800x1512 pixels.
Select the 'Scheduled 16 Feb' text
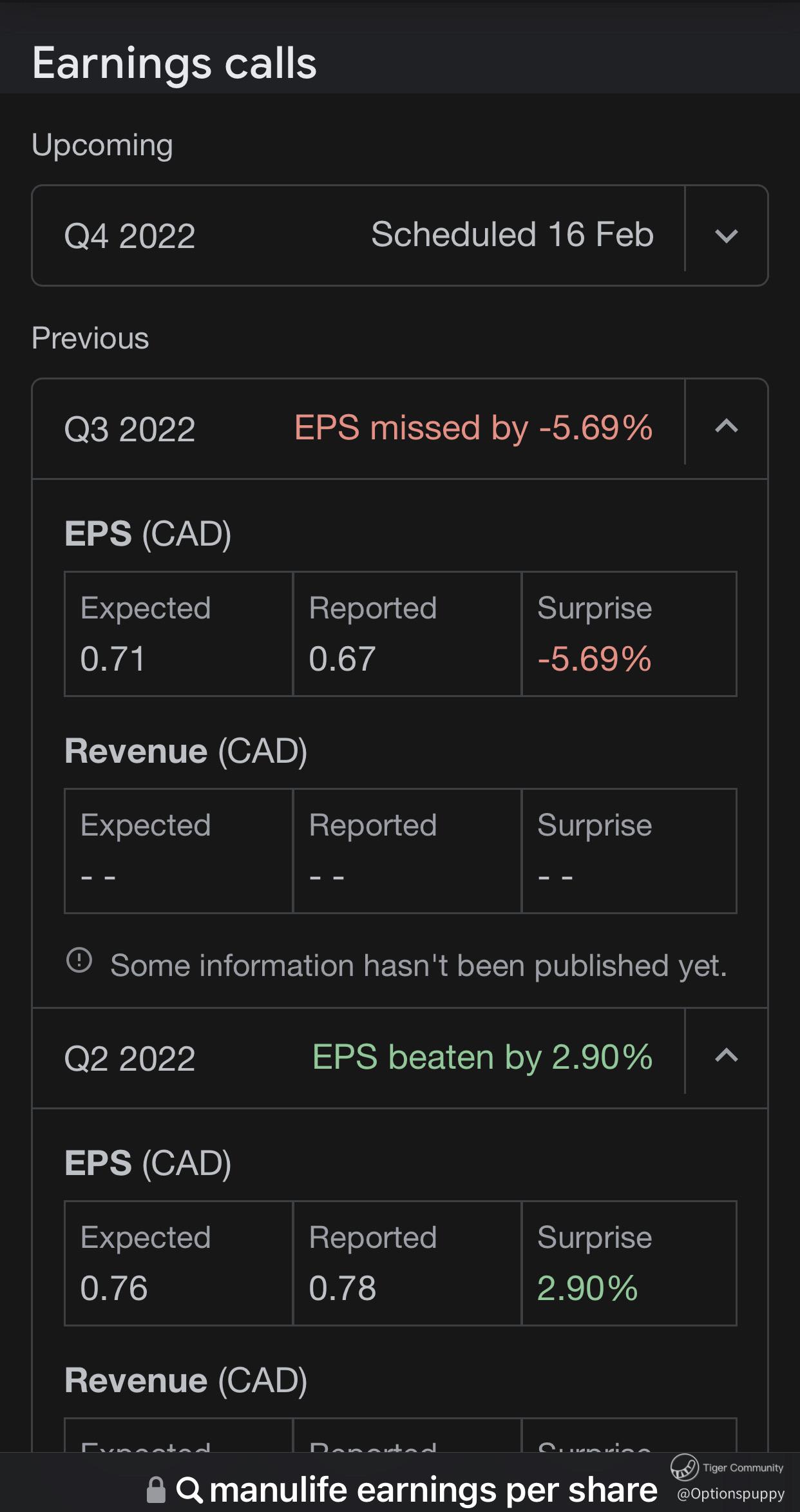tap(512, 234)
